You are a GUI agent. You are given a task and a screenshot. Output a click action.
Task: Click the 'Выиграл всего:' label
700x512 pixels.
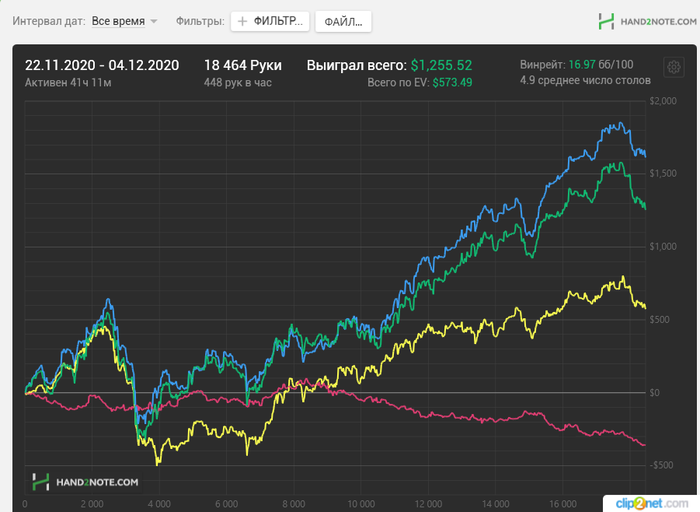(356, 65)
